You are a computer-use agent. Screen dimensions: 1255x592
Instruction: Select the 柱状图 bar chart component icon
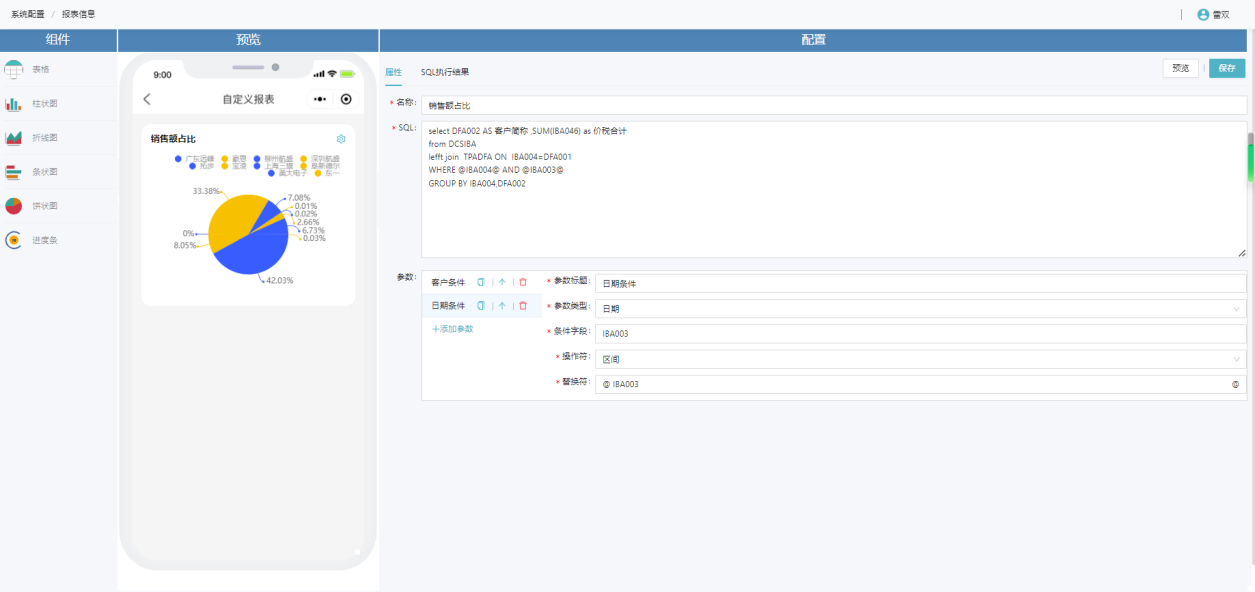[x=13, y=104]
